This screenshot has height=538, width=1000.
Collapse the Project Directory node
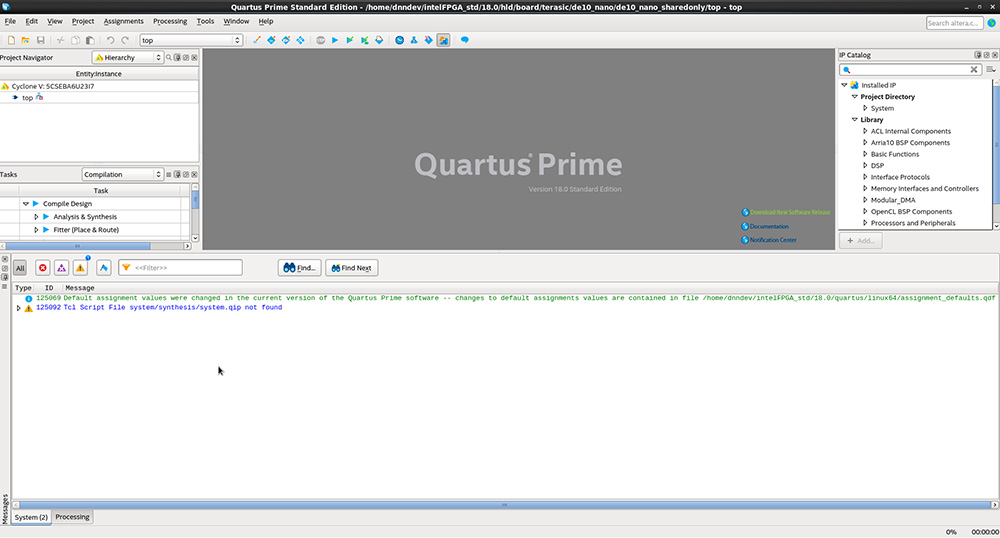[855, 96]
